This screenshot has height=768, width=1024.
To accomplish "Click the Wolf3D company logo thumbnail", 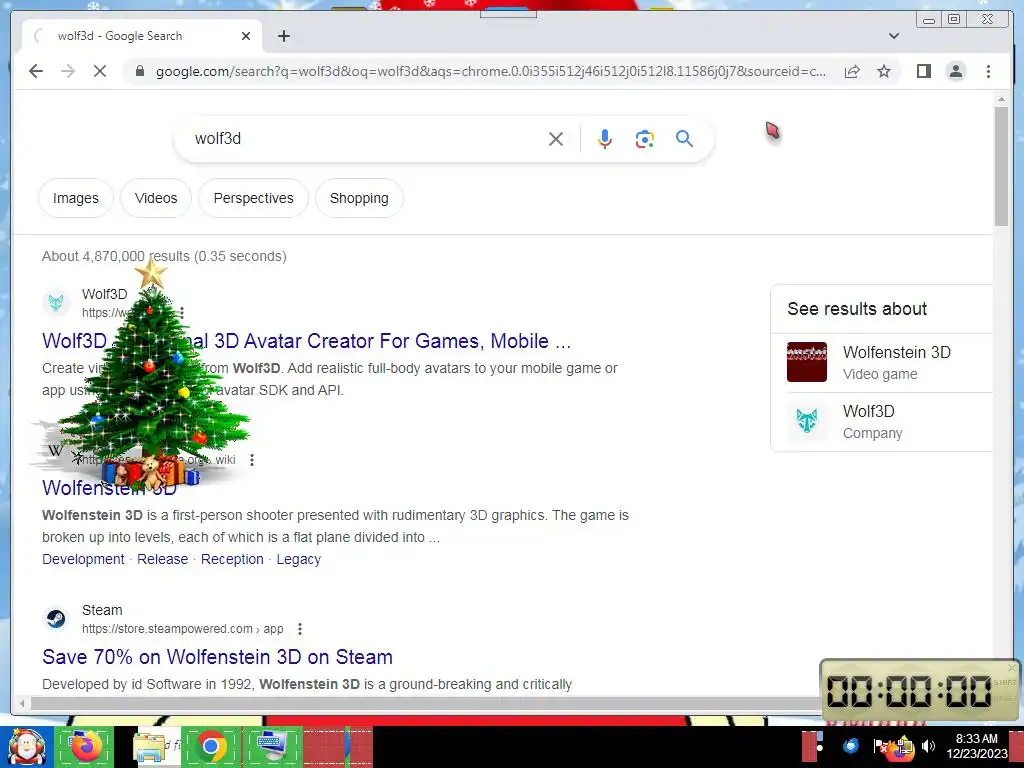I will (807, 421).
